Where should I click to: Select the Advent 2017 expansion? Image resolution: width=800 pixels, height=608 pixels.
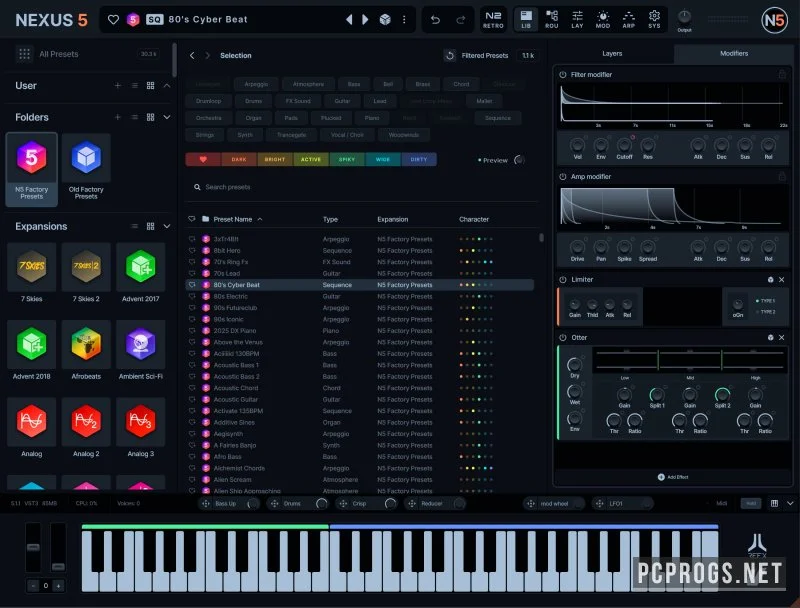(x=140, y=274)
